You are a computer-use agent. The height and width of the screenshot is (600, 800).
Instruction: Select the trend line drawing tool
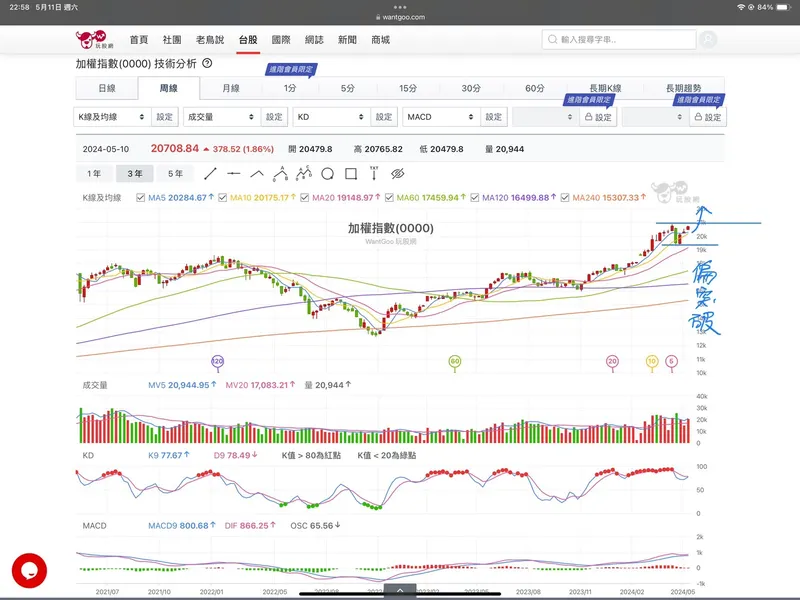tap(211, 174)
